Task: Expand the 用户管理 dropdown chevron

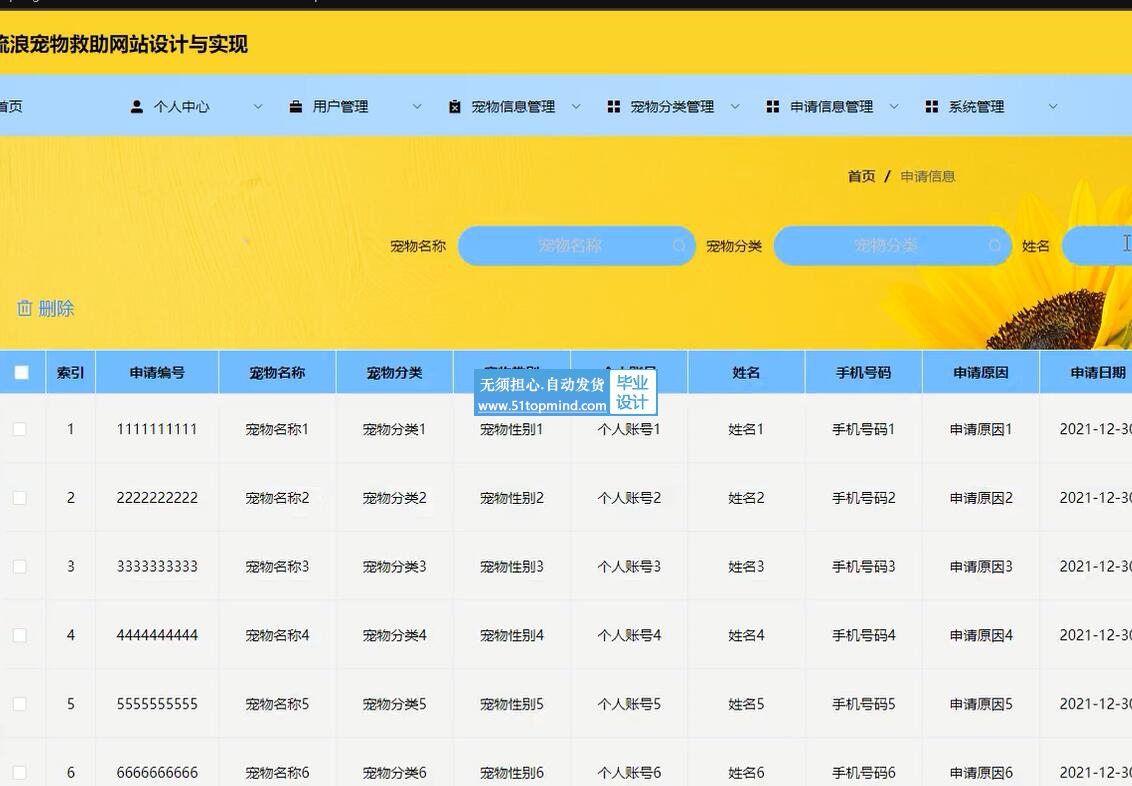Action: click(417, 107)
